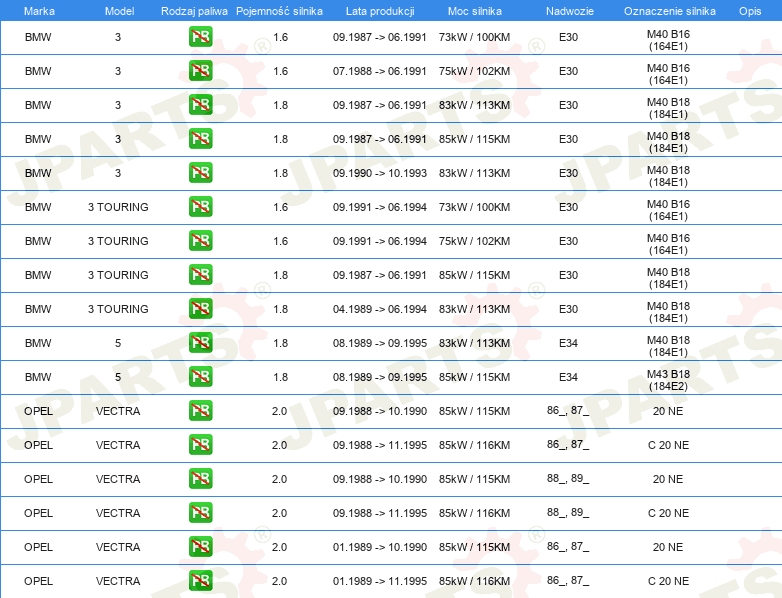Viewport: 782px width, 598px height.
Task: Click 3 TOURING model in the 04.1989 row
Action: click(x=118, y=309)
